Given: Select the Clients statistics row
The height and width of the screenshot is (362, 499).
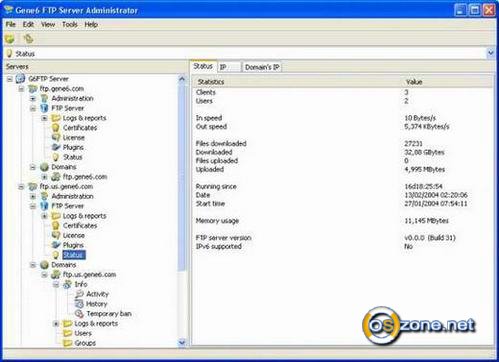Looking at the screenshot, I should (343, 92).
